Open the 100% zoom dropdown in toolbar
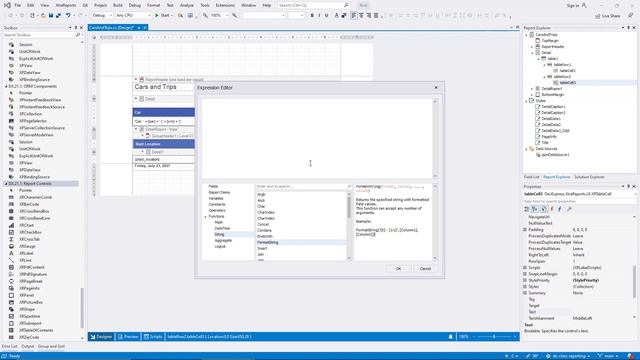 pyautogui.click(x=220, y=16)
